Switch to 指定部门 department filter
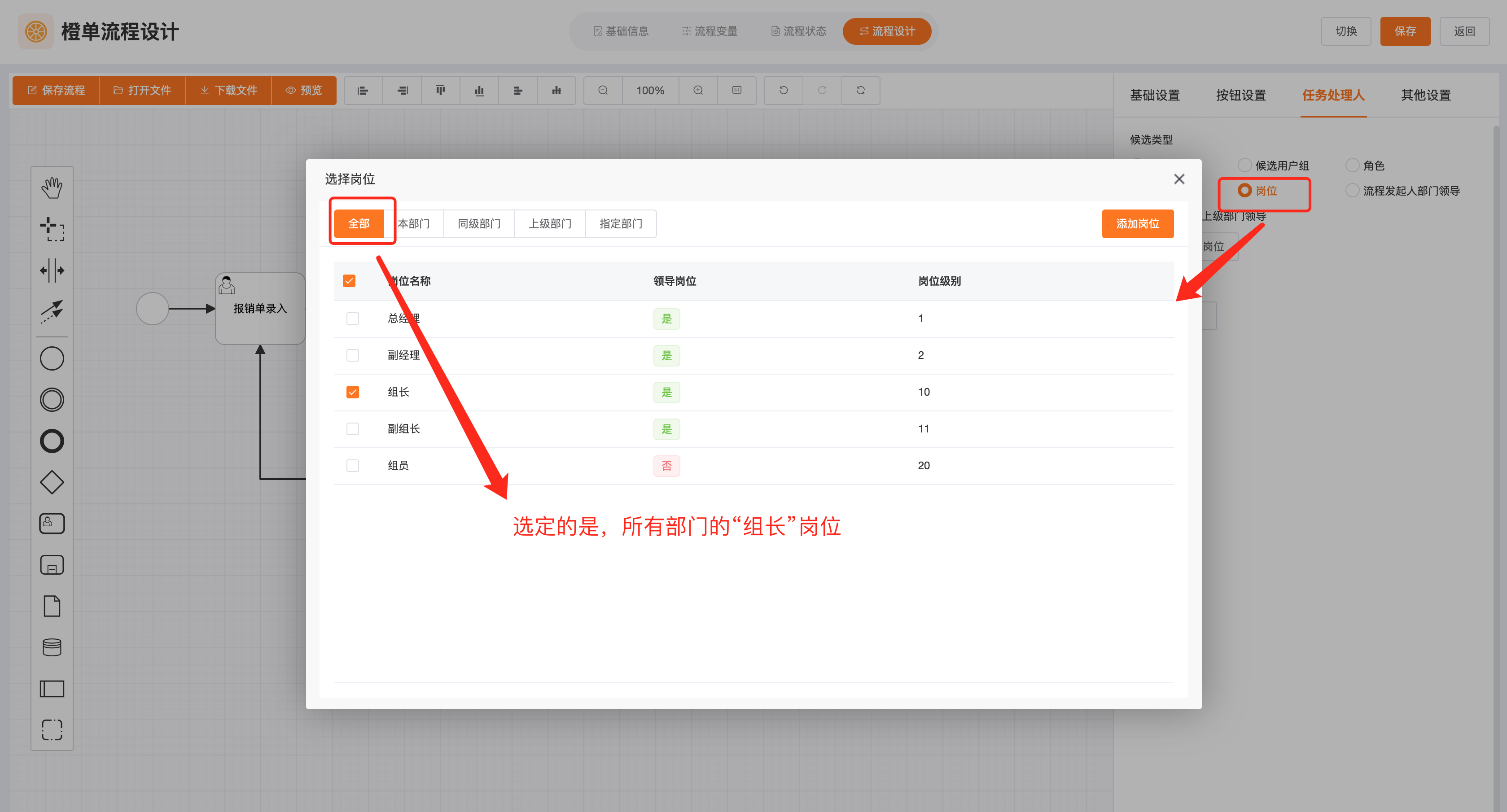 621,223
